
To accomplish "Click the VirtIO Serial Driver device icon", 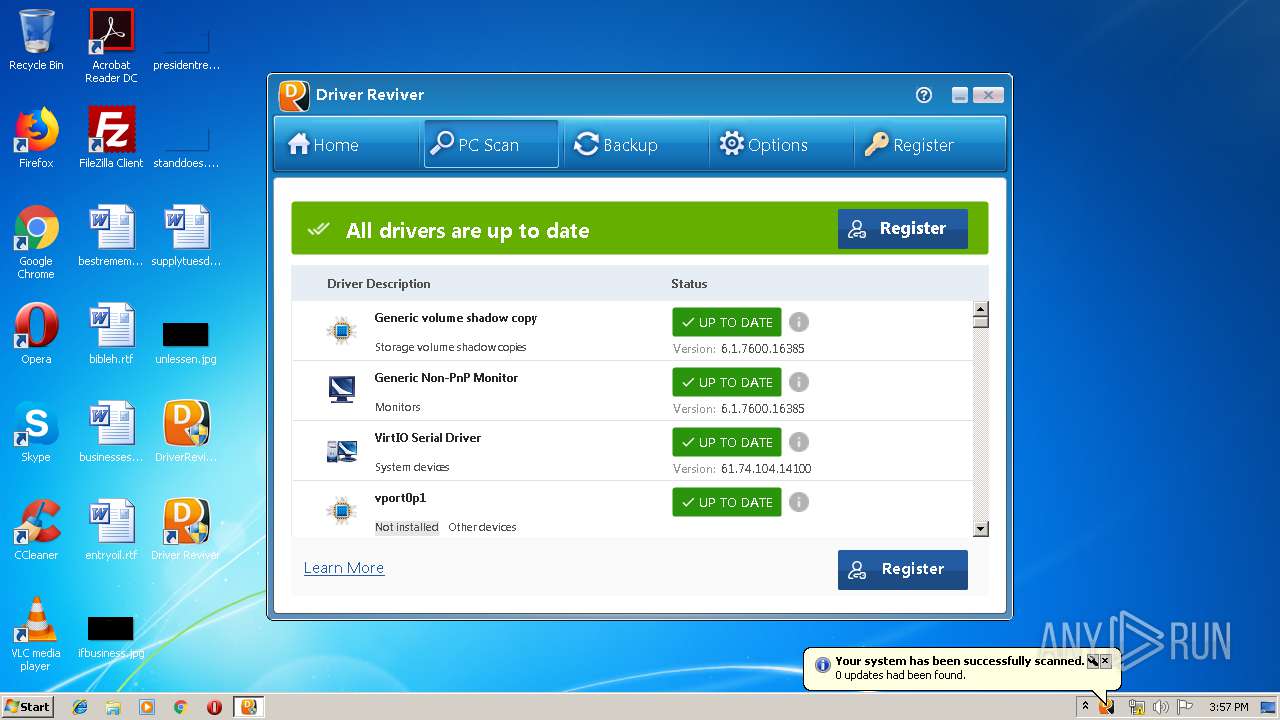I will click(342, 451).
